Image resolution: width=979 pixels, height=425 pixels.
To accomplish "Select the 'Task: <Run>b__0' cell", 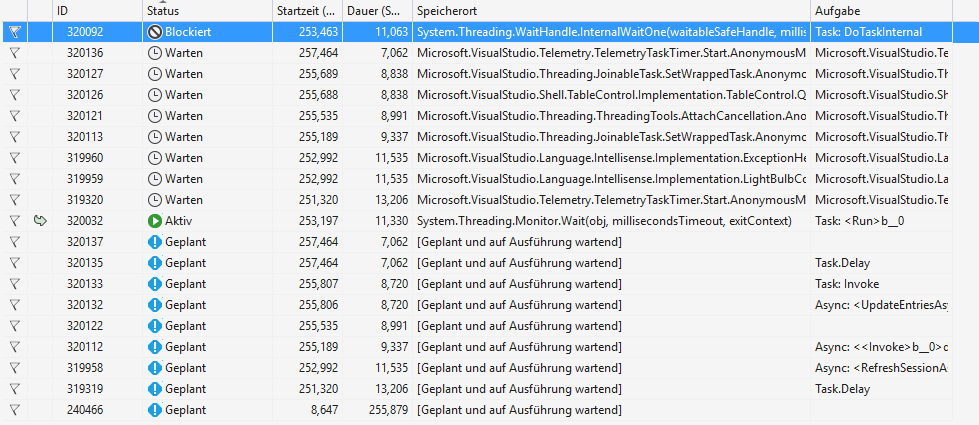I will coord(881,221).
